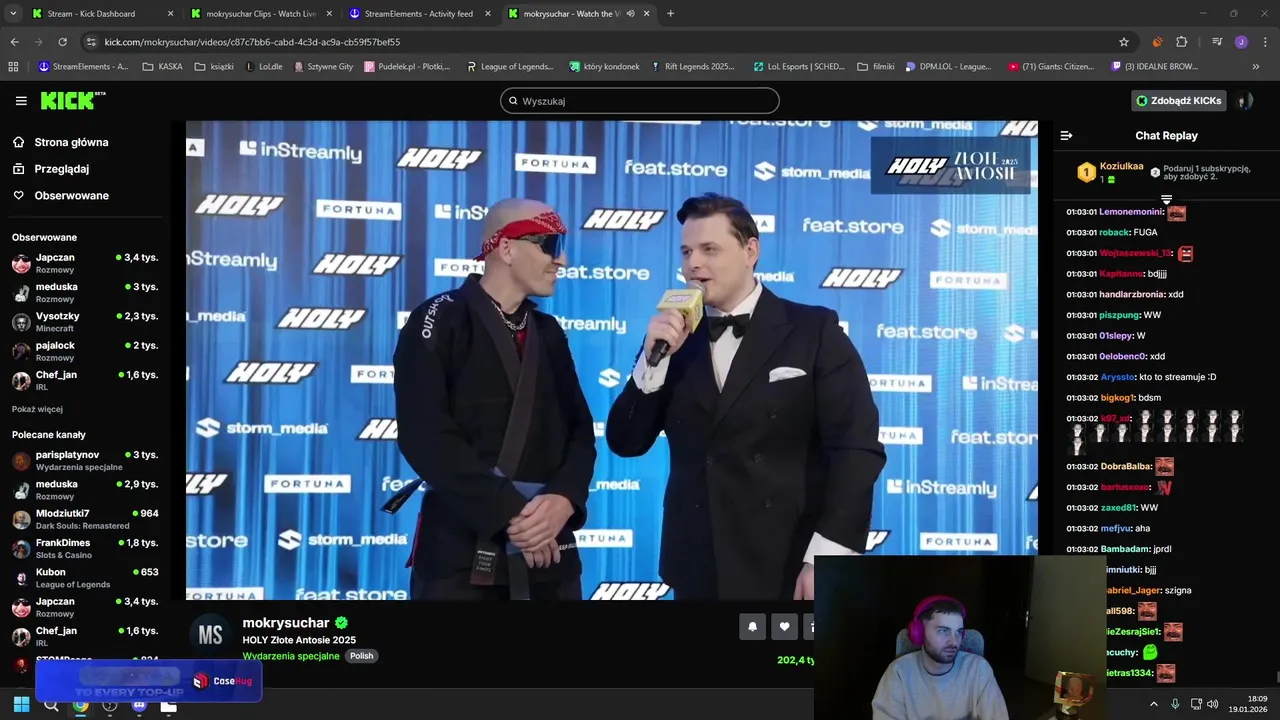Click the address bar URL

click(x=252, y=42)
